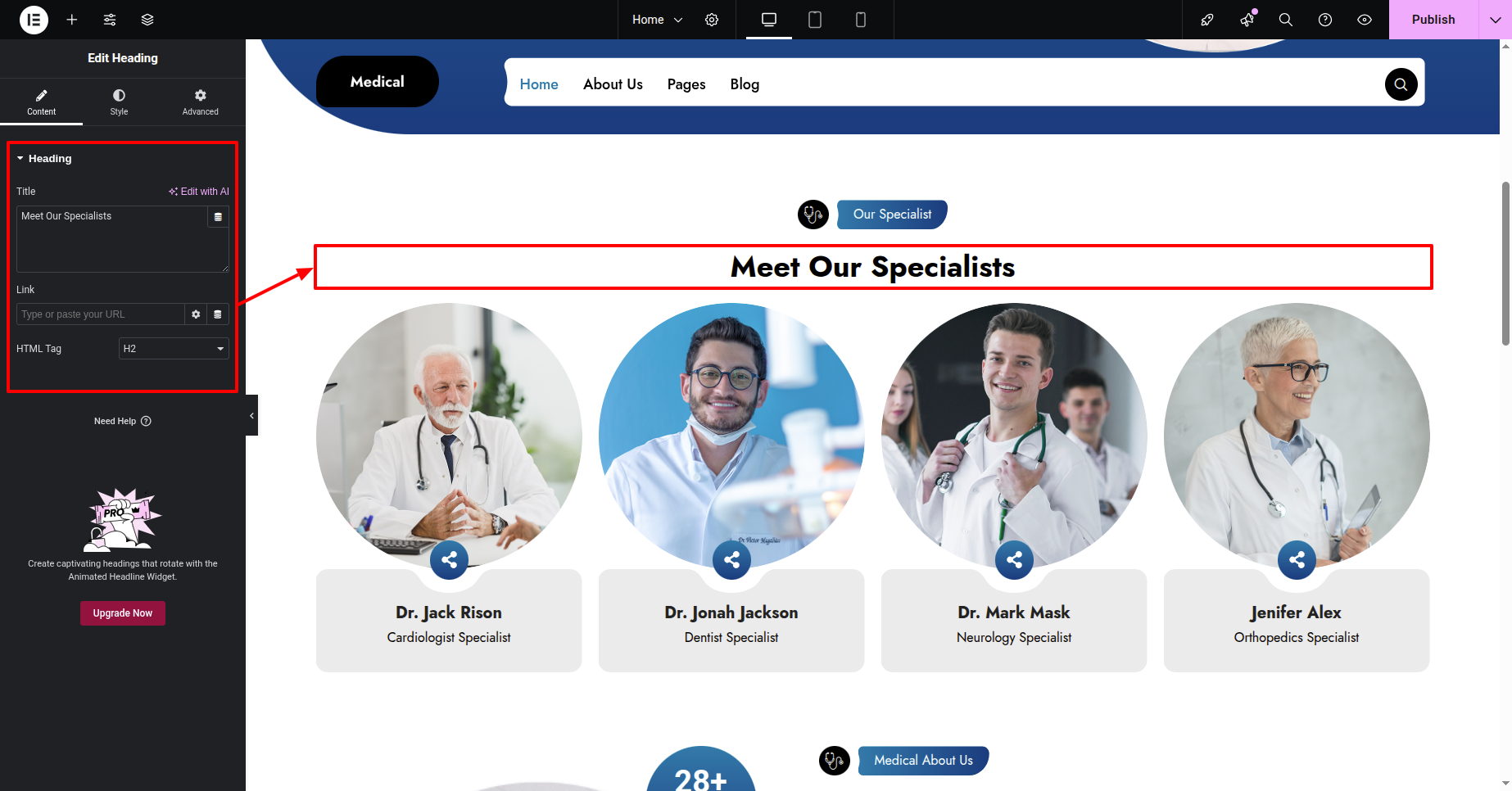Click the Link URL input field
The image size is (1512, 791).
[100, 314]
